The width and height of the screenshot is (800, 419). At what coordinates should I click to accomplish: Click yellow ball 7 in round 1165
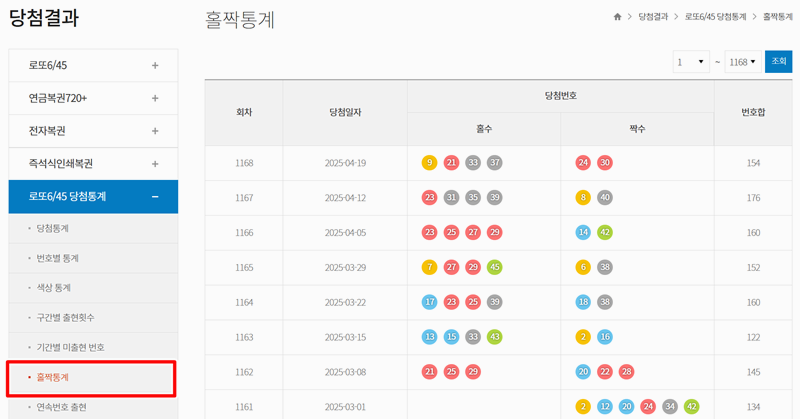pos(430,267)
